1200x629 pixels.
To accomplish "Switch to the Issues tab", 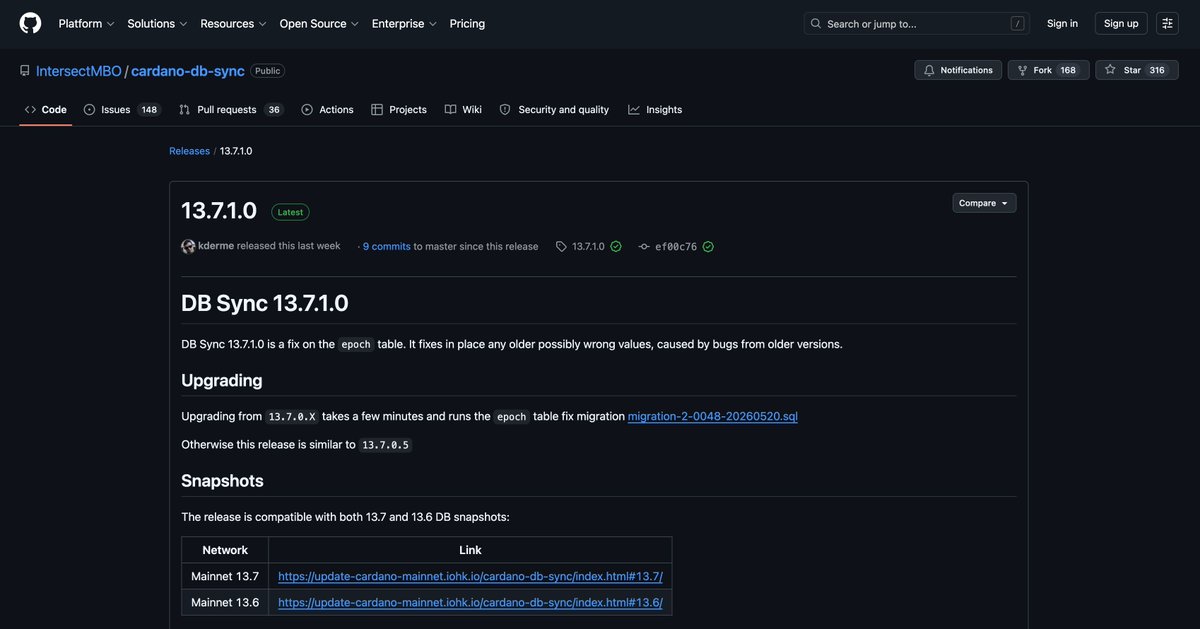I will [121, 110].
